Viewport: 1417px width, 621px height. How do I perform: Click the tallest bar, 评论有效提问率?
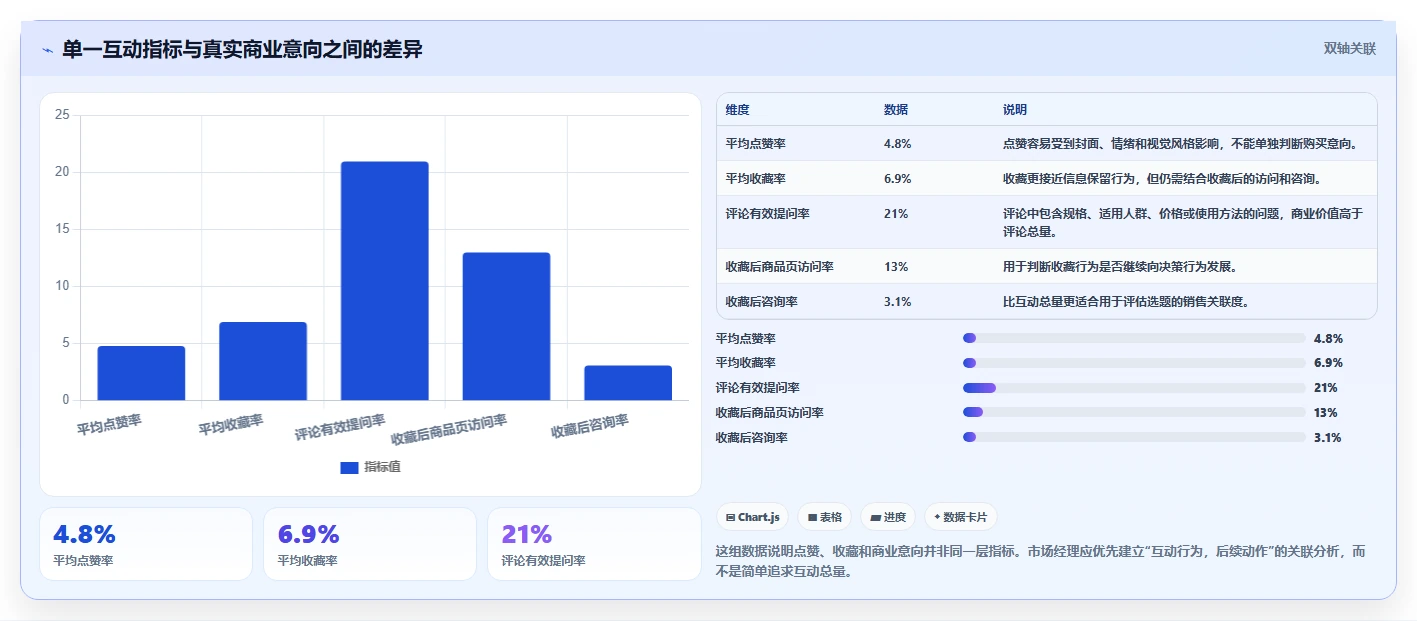(x=385, y=281)
